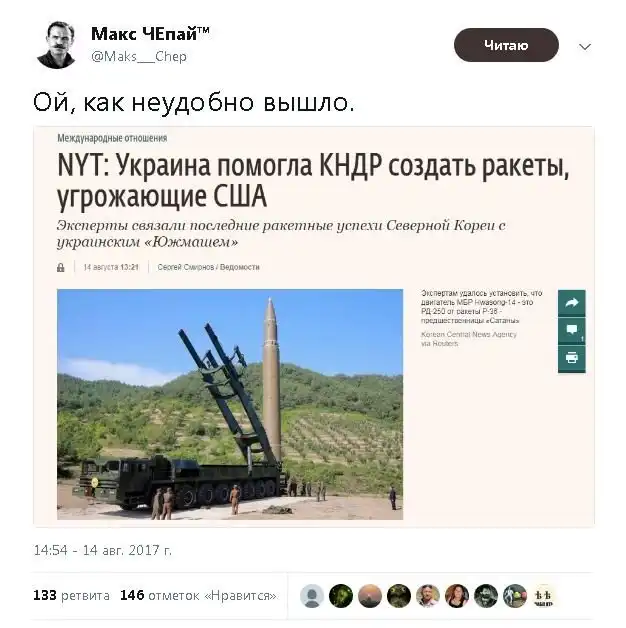Toggle the Читаю follow button
The width and height of the screenshot is (626, 628).
click(506, 45)
